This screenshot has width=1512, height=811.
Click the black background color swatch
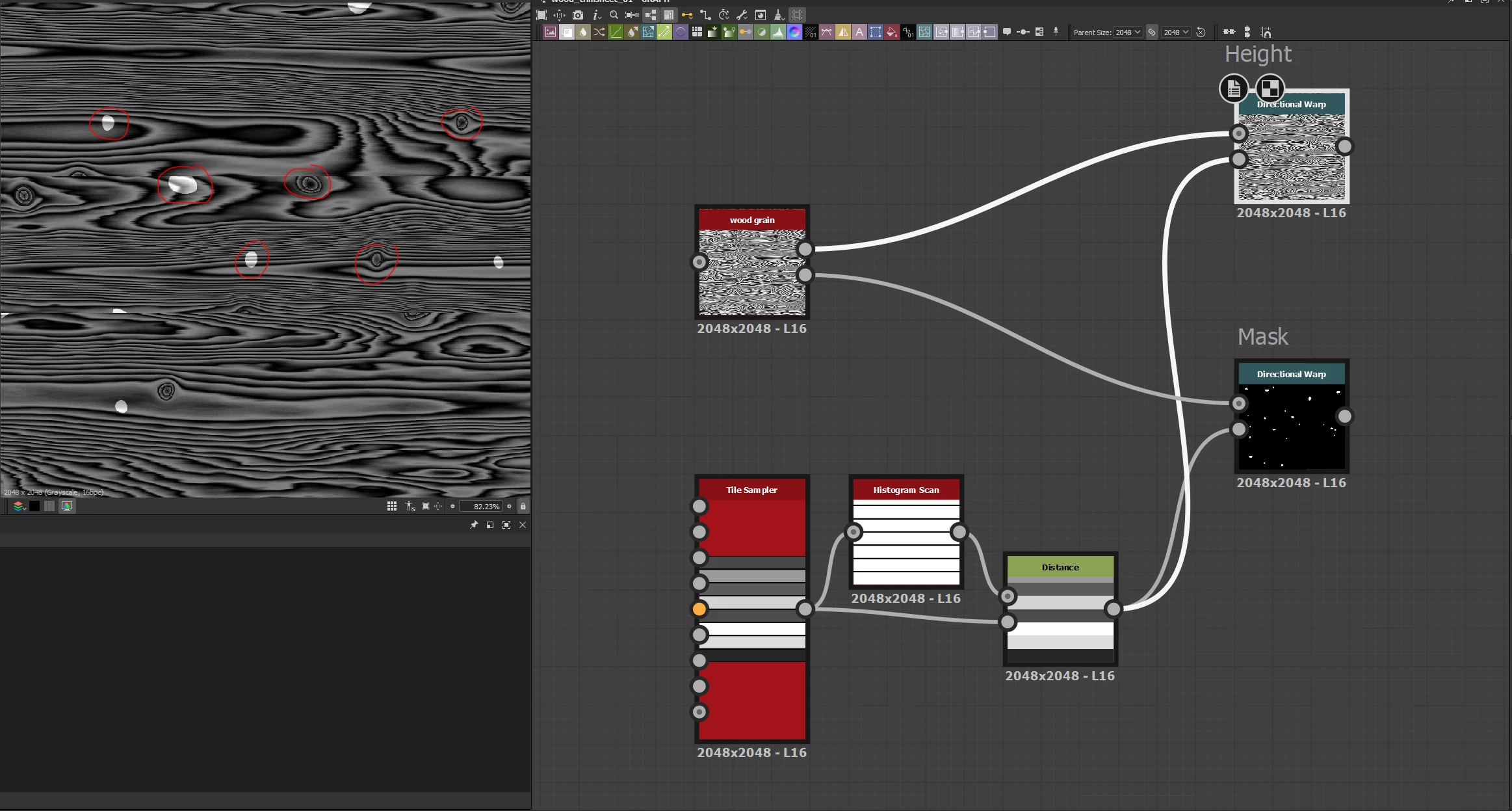(34, 506)
